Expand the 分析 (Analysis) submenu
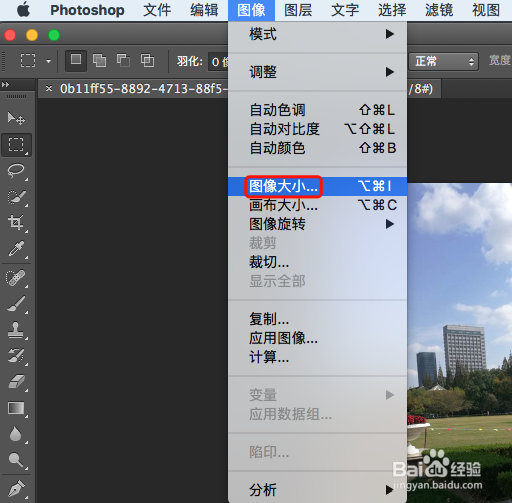Image resolution: width=512 pixels, height=503 pixels. [x=317, y=490]
